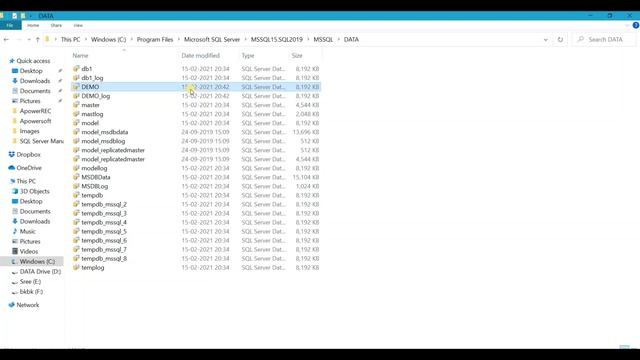
Task: Click the Up one level arrow
Action: (38, 40)
